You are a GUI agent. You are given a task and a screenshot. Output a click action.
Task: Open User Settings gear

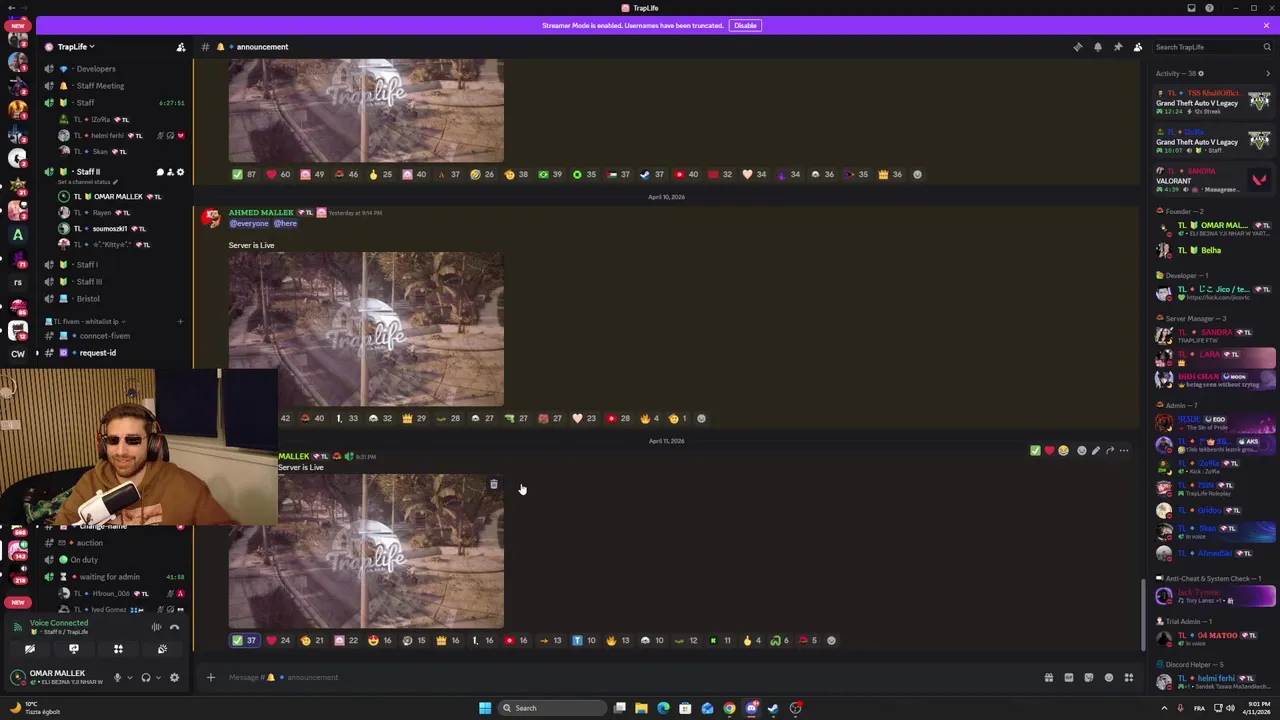[x=174, y=678]
